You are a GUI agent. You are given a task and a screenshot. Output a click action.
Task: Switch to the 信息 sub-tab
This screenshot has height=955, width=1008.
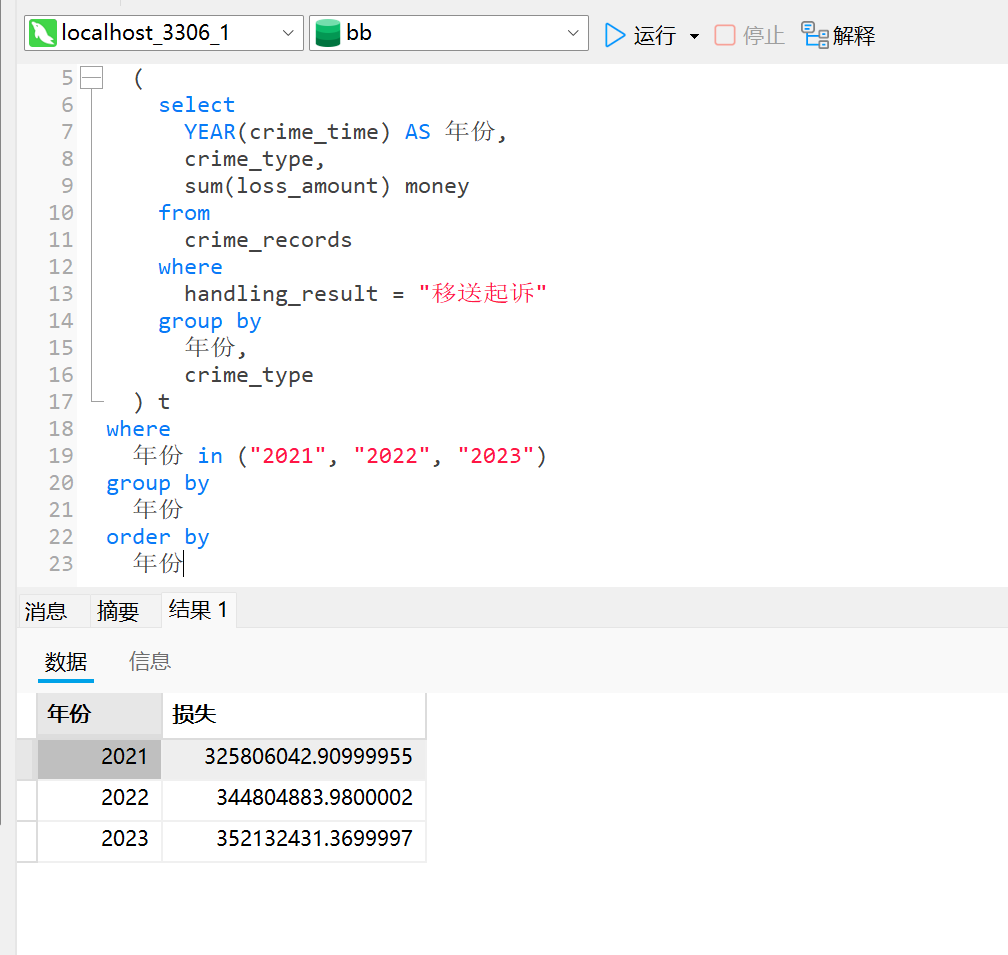tap(149, 661)
